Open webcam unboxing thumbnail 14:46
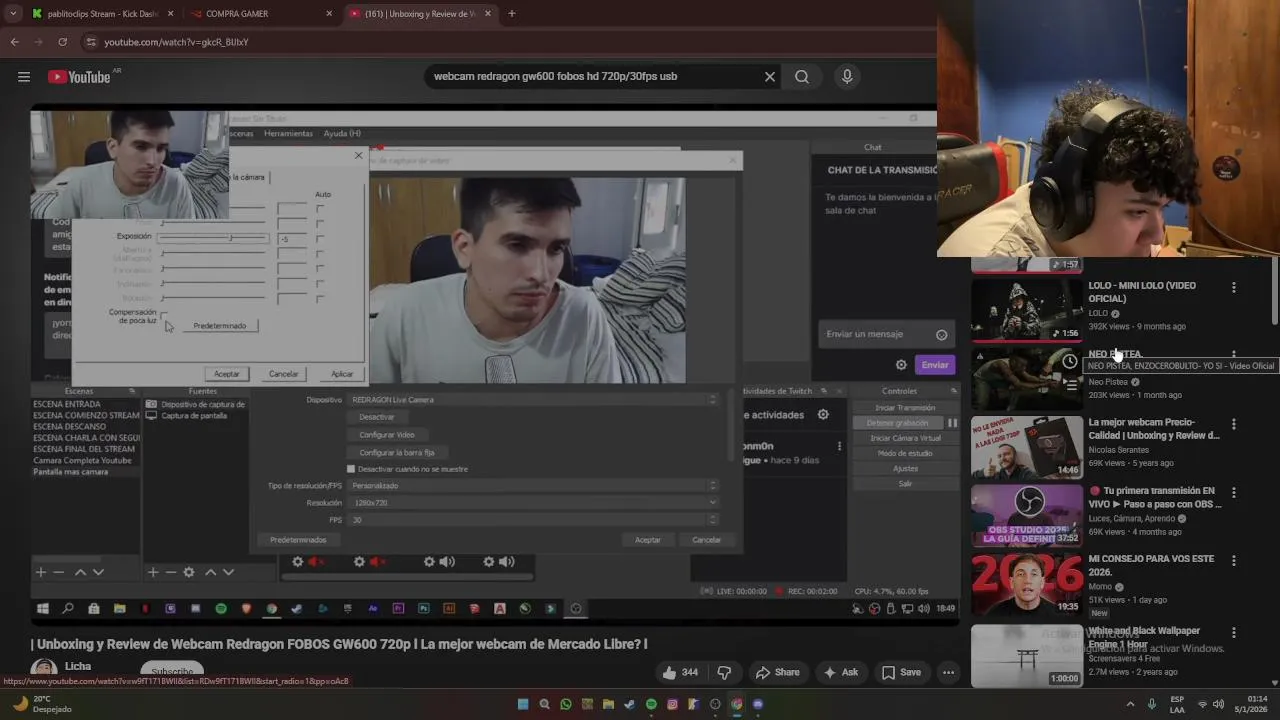 [1027, 447]
